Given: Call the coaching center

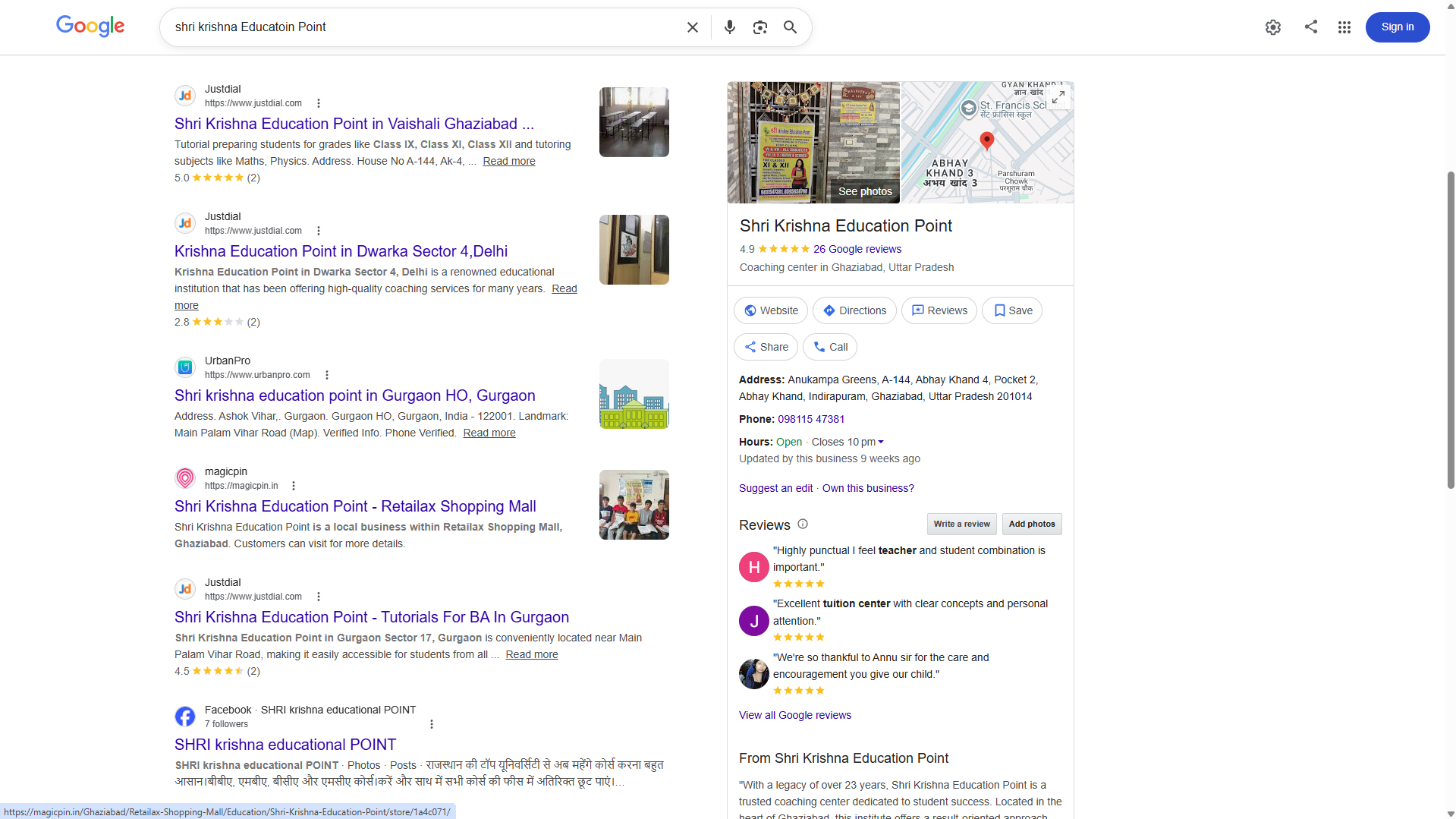Looking at the screenshot, I should pyautogui.click(x=830, y=347).
